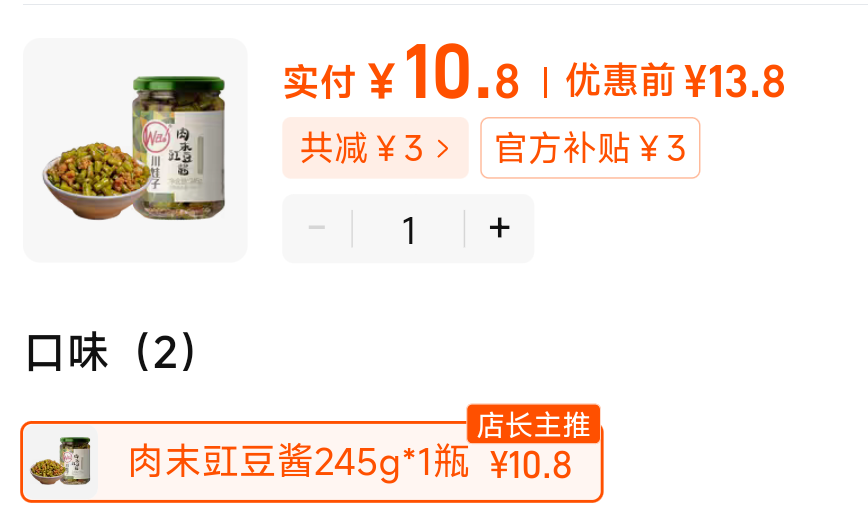Tap the 共减 discount label text
This screenshot has width=868, height=516.
click(x=334, y=148)
